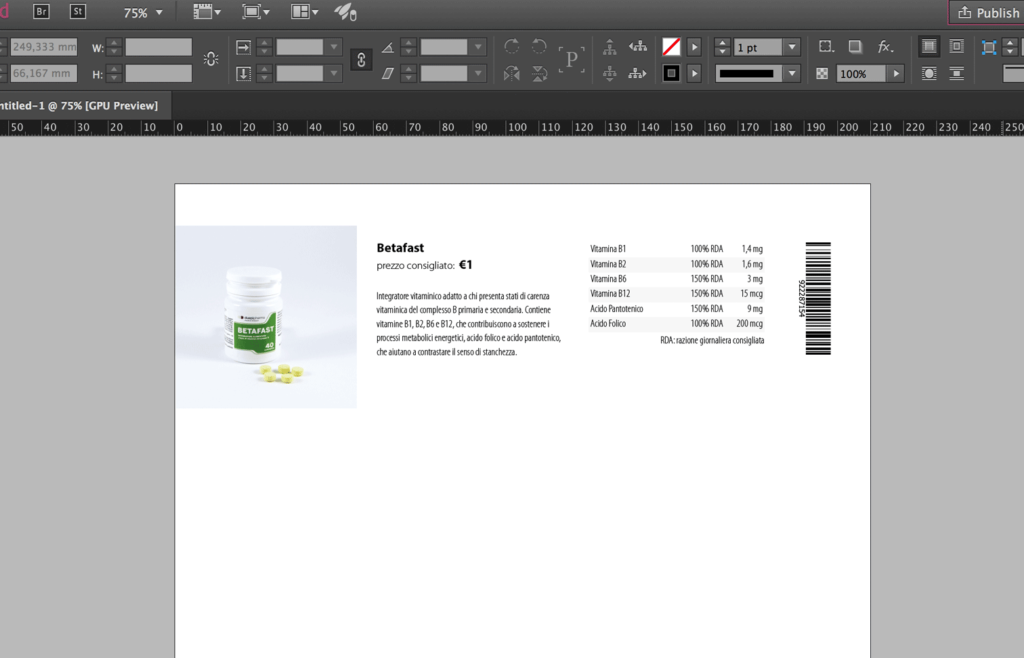The width and height of the screenshot is (1024, 658).
Task: Expand the Fill swatch options arrow
Action: (694, 47)
